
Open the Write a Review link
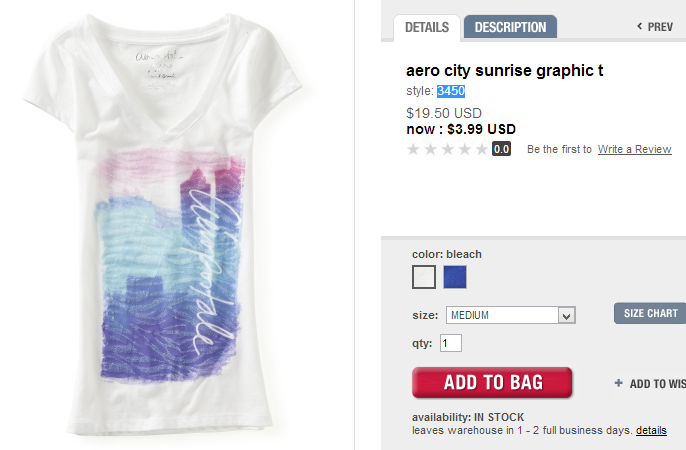pos(634,149)
